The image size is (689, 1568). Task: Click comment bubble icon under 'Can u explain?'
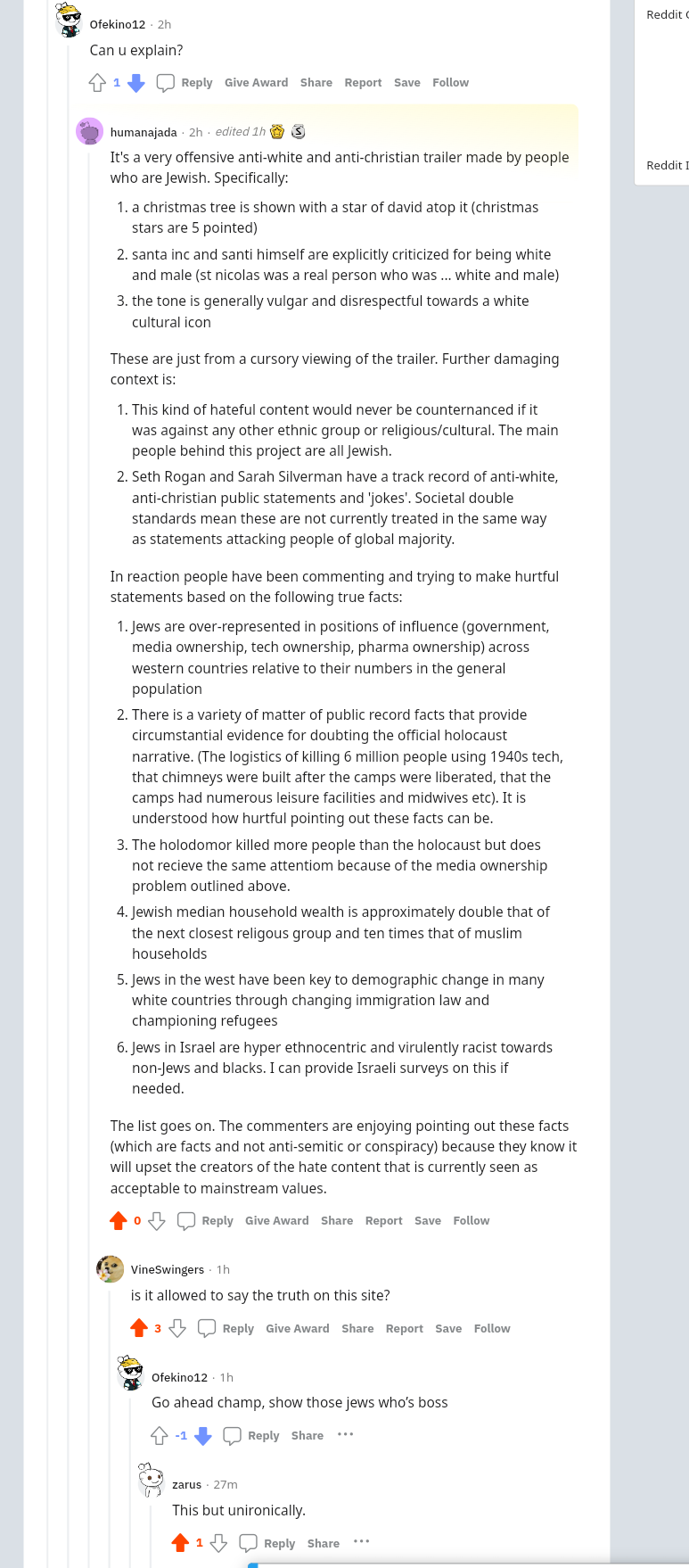[166, 83]
